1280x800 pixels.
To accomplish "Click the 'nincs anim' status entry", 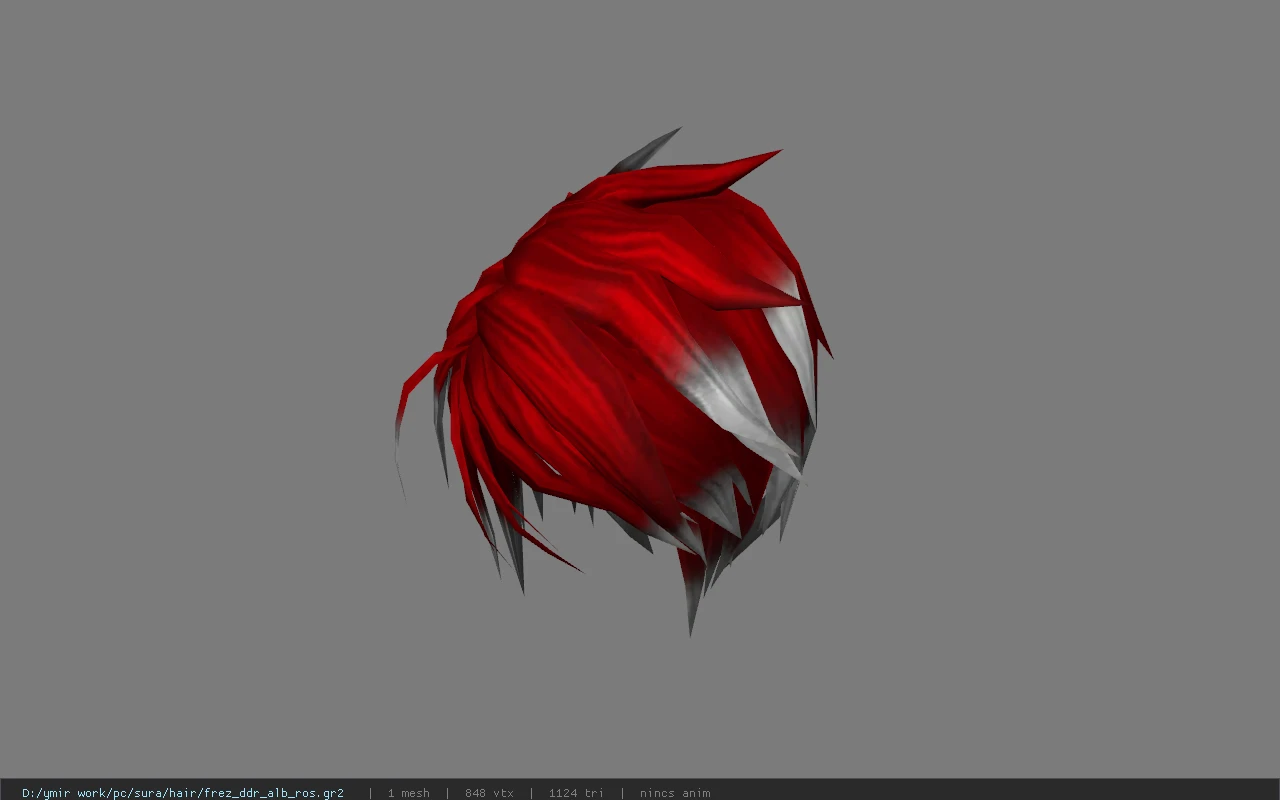I will click(675, 793).
